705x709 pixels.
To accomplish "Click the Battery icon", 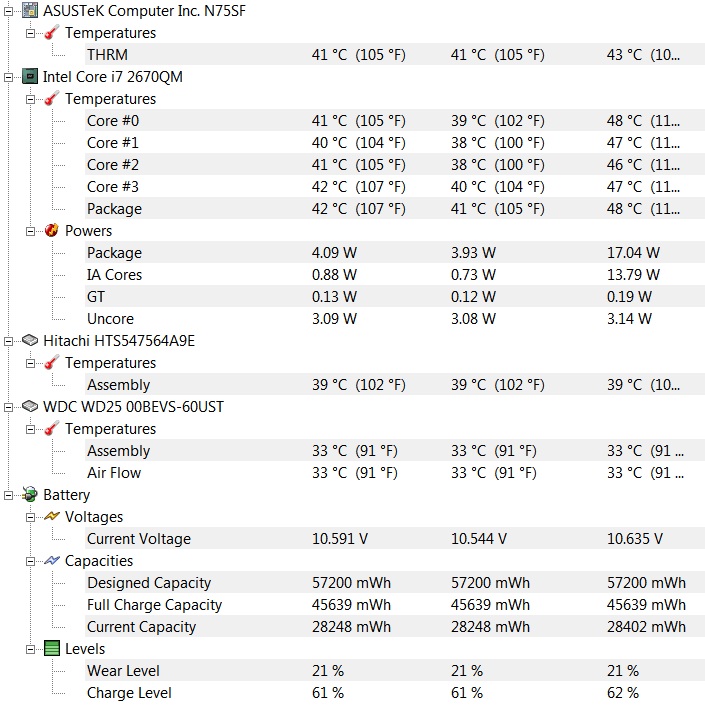I will (30, 494).
